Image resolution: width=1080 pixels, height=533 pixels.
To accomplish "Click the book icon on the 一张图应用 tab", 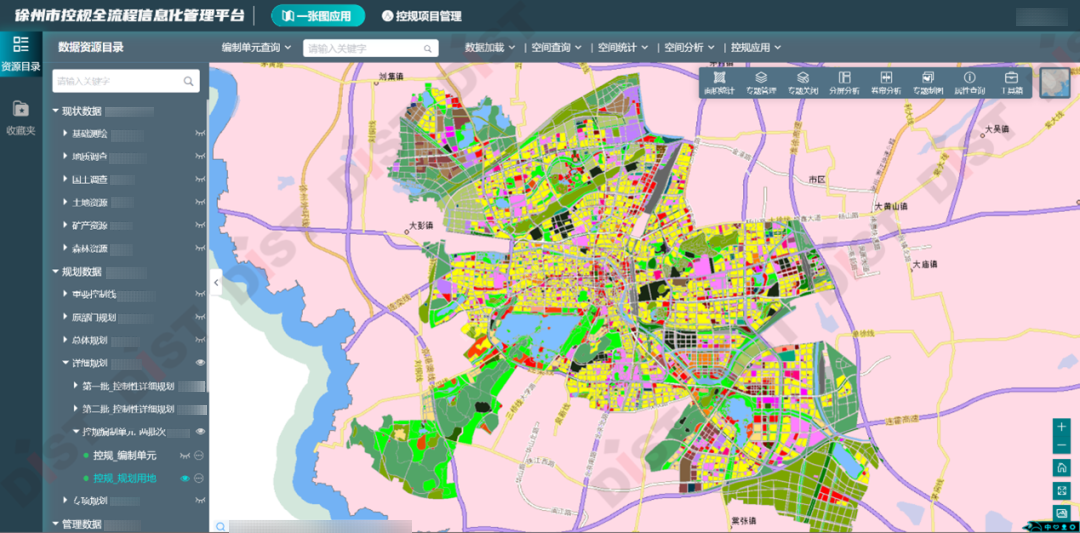I will click(x=287, y=16).
